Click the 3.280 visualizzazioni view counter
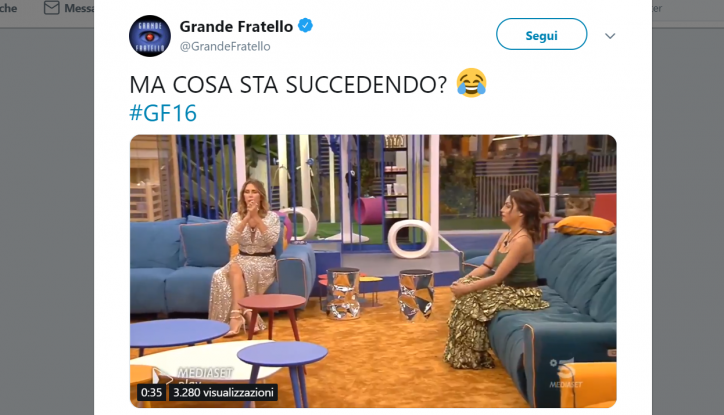 tap(223, 392)
